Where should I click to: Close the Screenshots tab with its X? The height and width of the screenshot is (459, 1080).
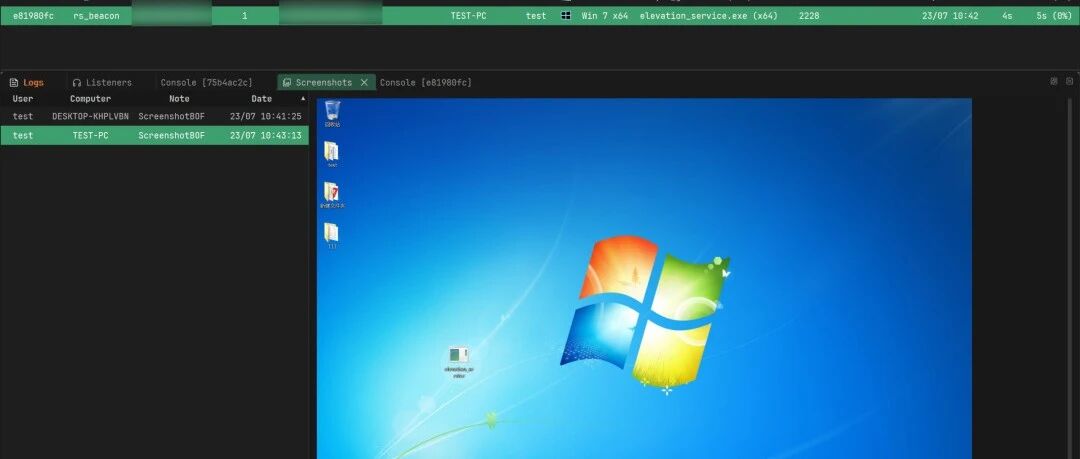(364, 83)
